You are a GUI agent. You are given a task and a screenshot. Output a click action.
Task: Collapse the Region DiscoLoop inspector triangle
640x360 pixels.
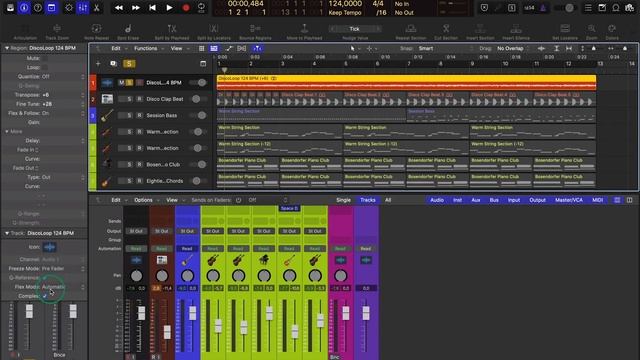(x=7, y=48)
